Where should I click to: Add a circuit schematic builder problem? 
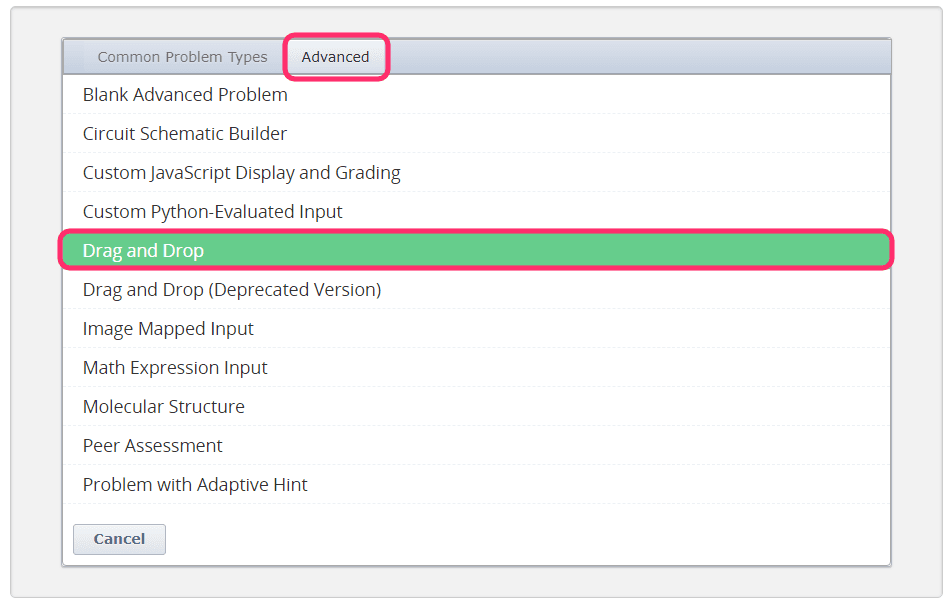(185, 134)
